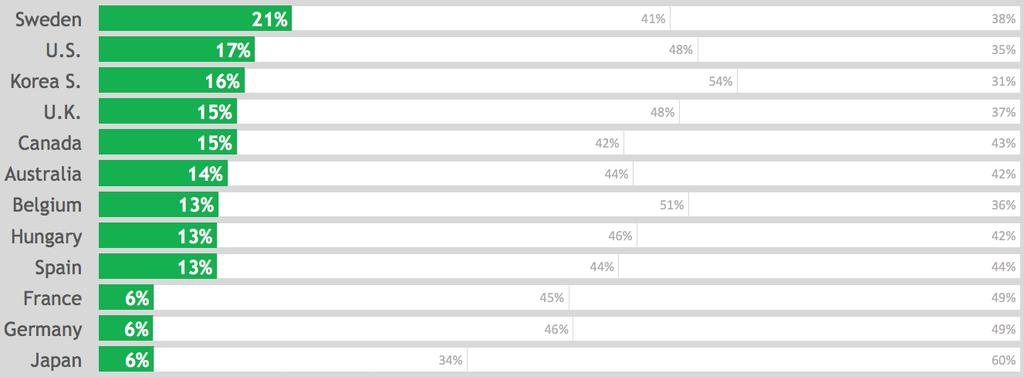Click Canada's 15% green bar

point(168,142)
